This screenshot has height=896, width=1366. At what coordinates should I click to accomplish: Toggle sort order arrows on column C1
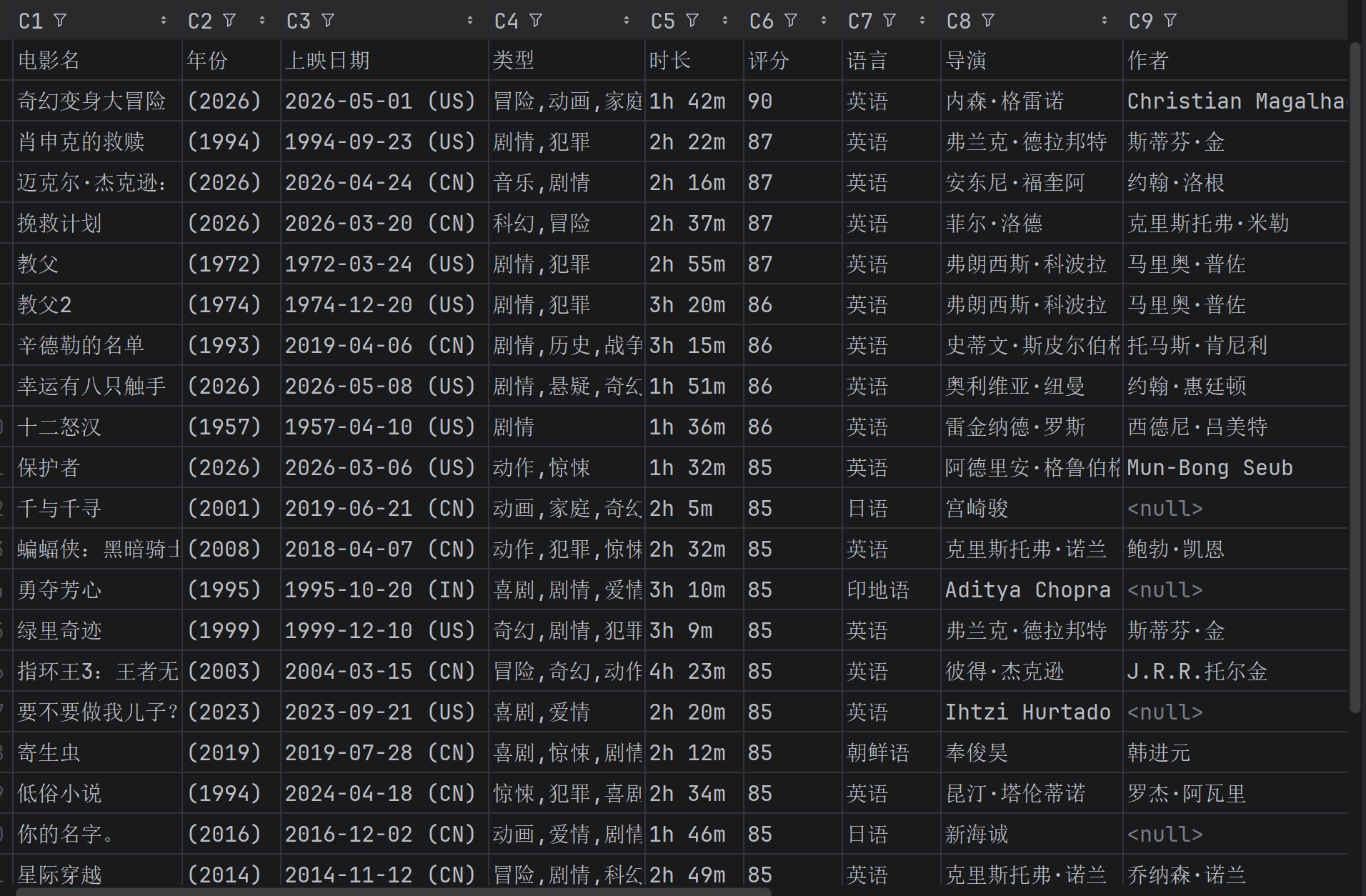(164, 21)
